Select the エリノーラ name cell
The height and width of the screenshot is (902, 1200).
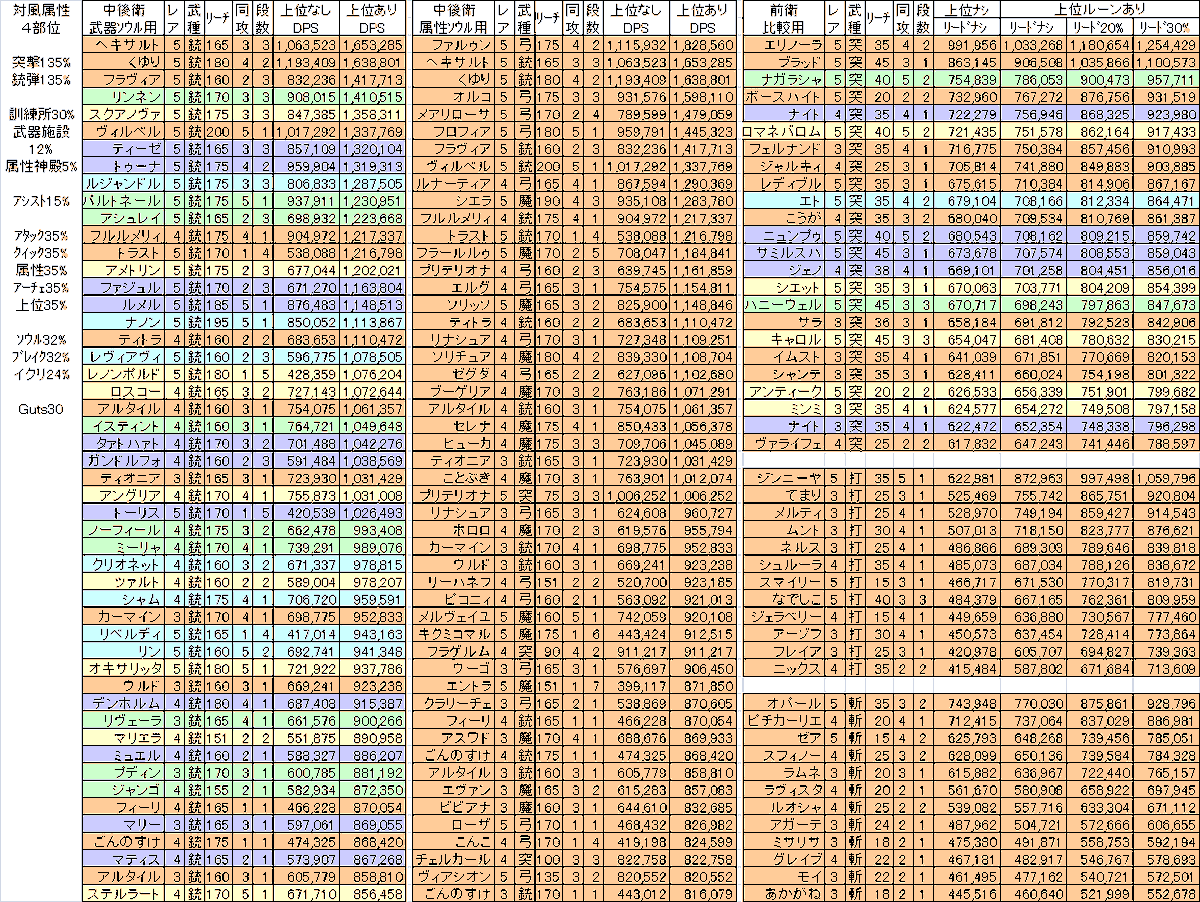tap(785, 46)
